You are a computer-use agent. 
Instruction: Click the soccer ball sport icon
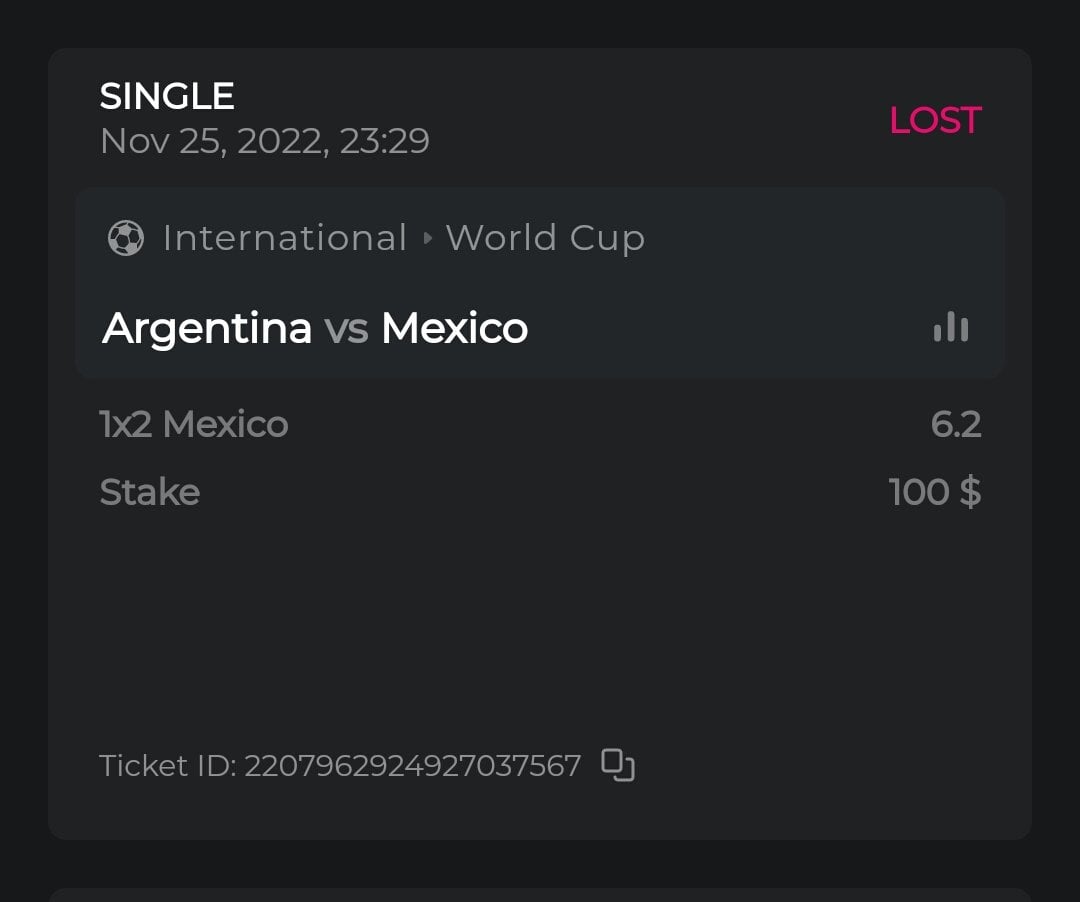125,238
